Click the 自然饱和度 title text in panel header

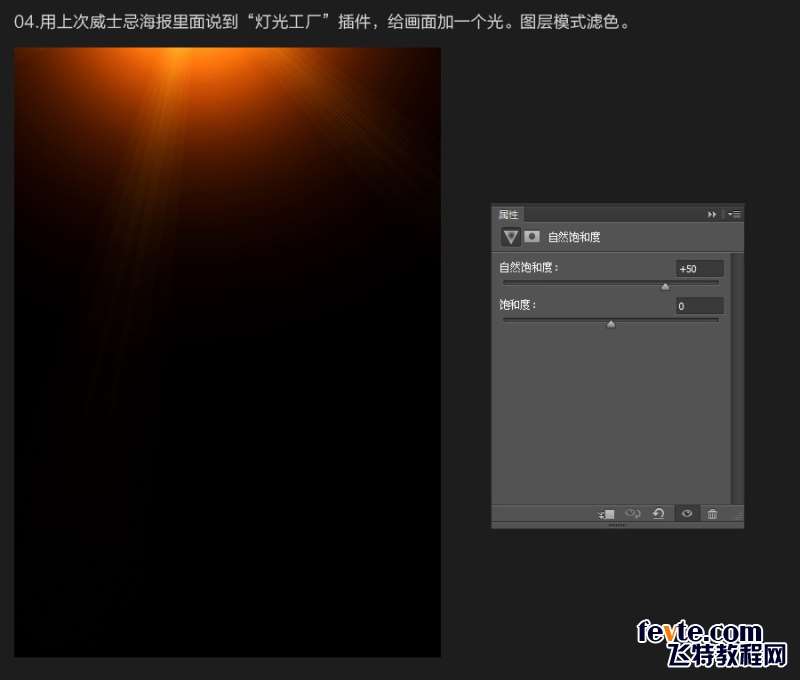click(x=574, y=237)
